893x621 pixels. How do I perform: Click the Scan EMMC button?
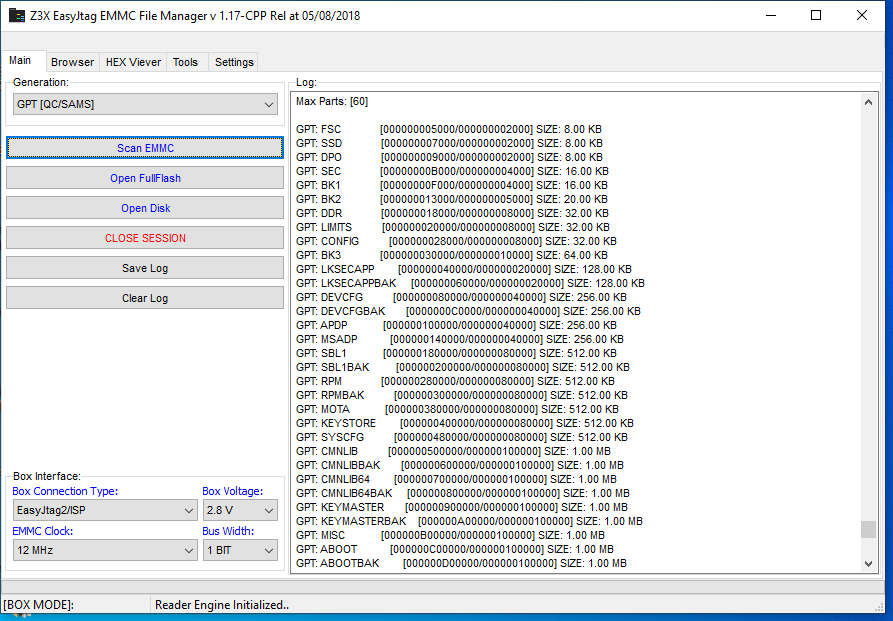[145, 148]
